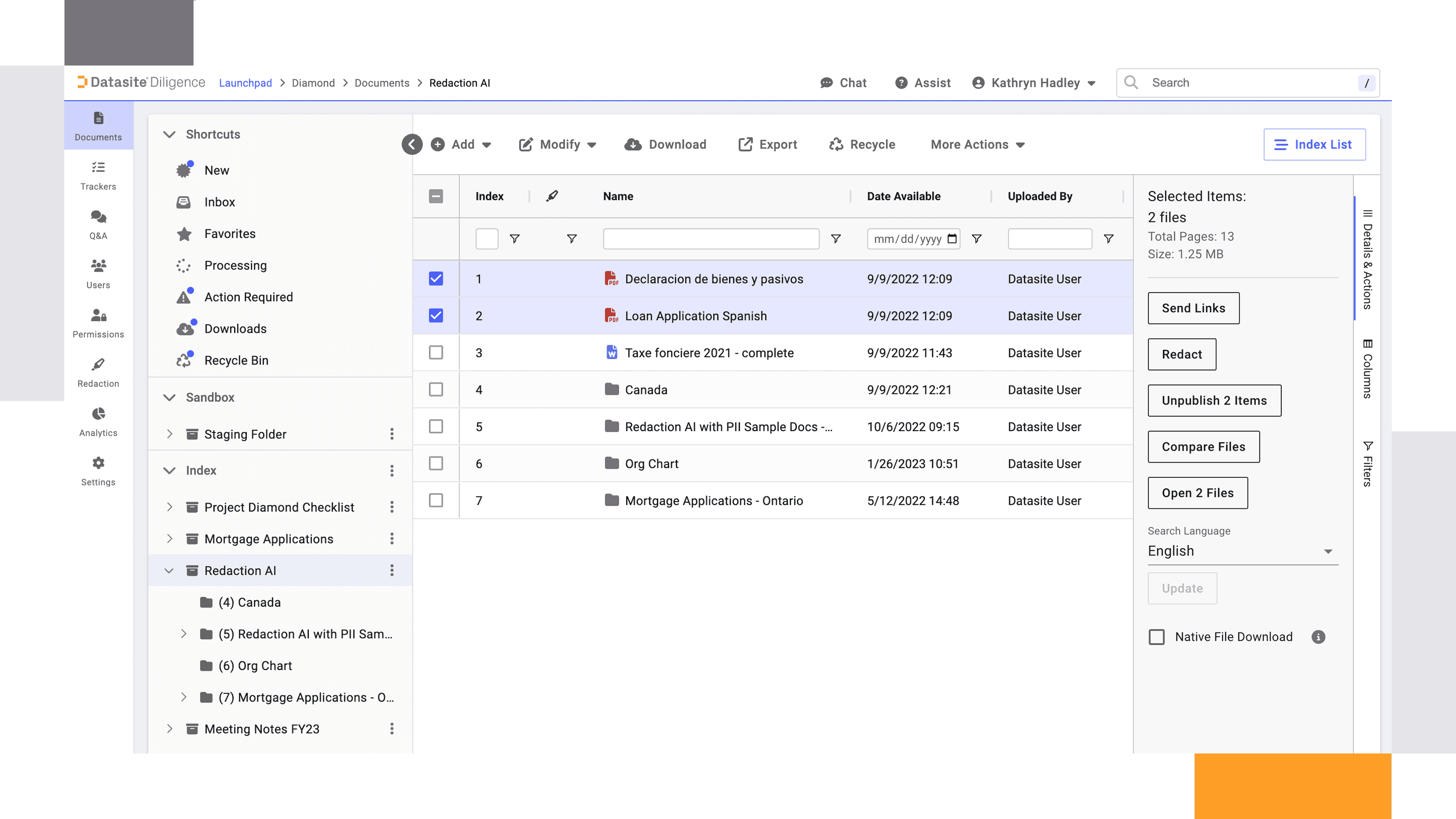Click the Name column filter icon
Image resolution: width=1456 pixels, height=819 pixels.
pyautogui.click(x=835, y=239)
